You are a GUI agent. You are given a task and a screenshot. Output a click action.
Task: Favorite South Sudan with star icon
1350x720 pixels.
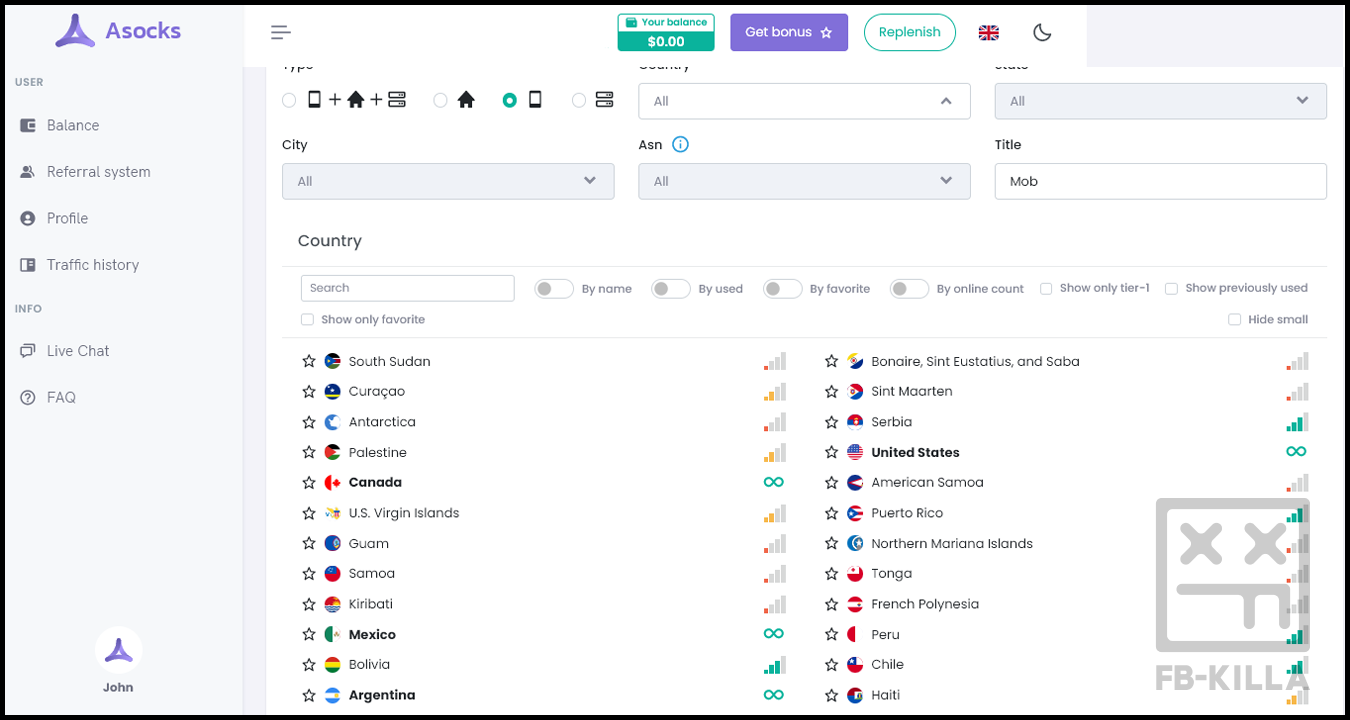pyautogui.click(x=309, y=362)
